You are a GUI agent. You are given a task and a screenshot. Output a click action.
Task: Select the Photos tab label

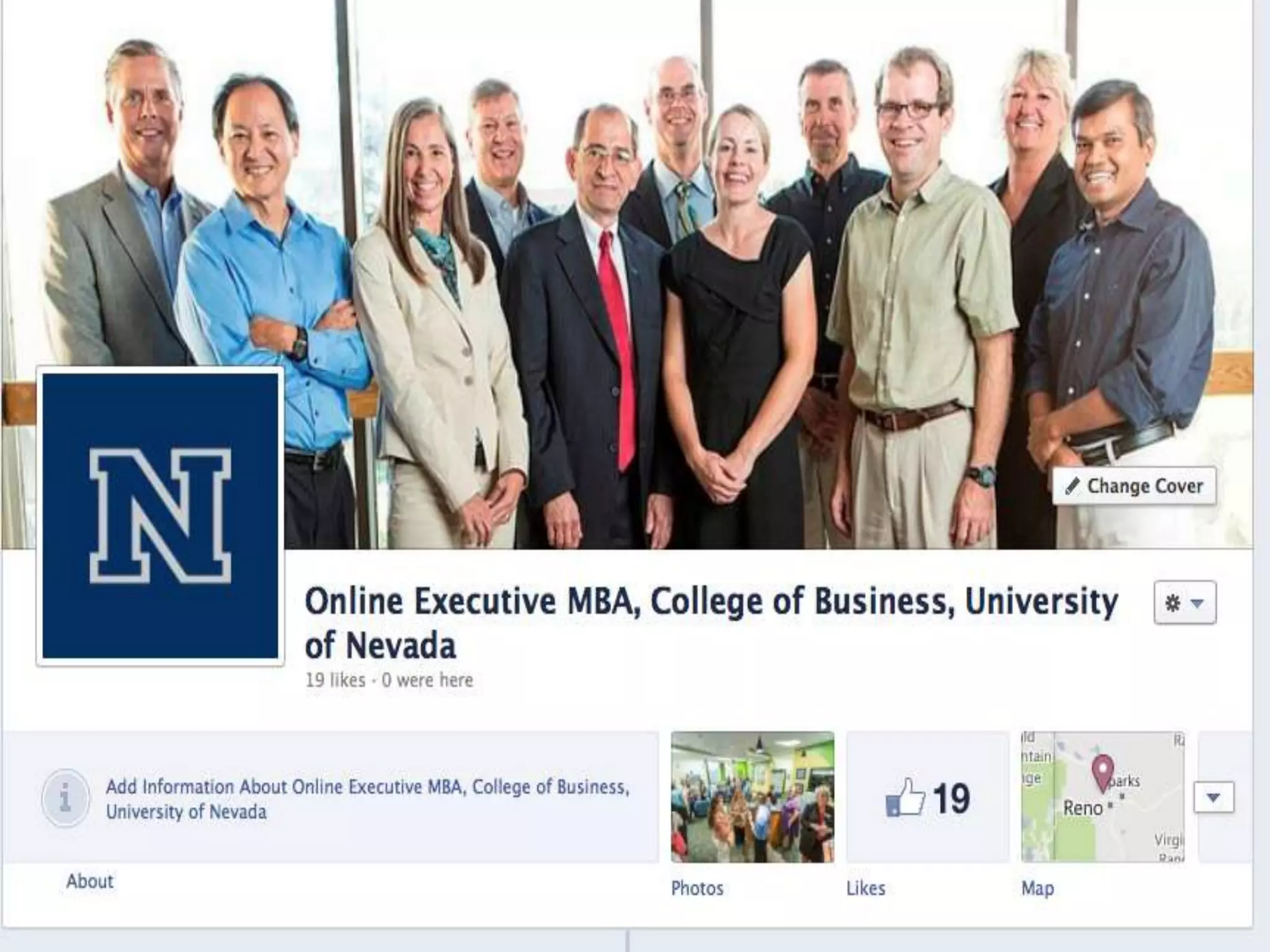point(697,888)
